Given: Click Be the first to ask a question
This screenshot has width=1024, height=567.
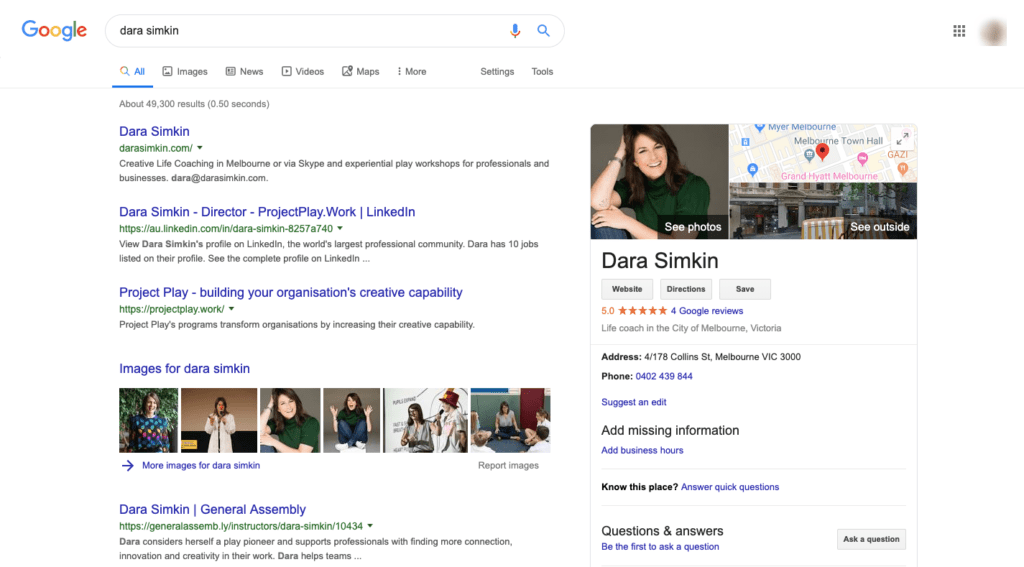Looking at the screenshot, I should coord(660,547).
